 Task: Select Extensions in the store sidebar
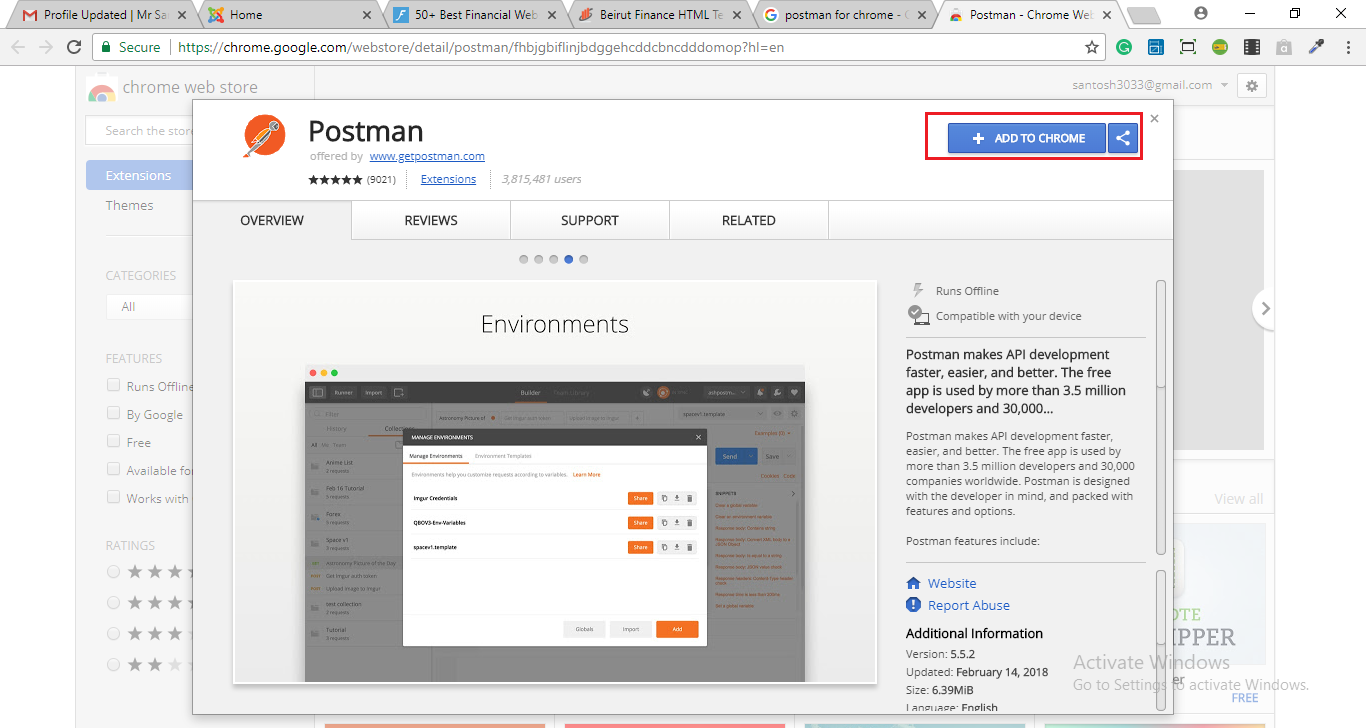click(x=139, y=175)
